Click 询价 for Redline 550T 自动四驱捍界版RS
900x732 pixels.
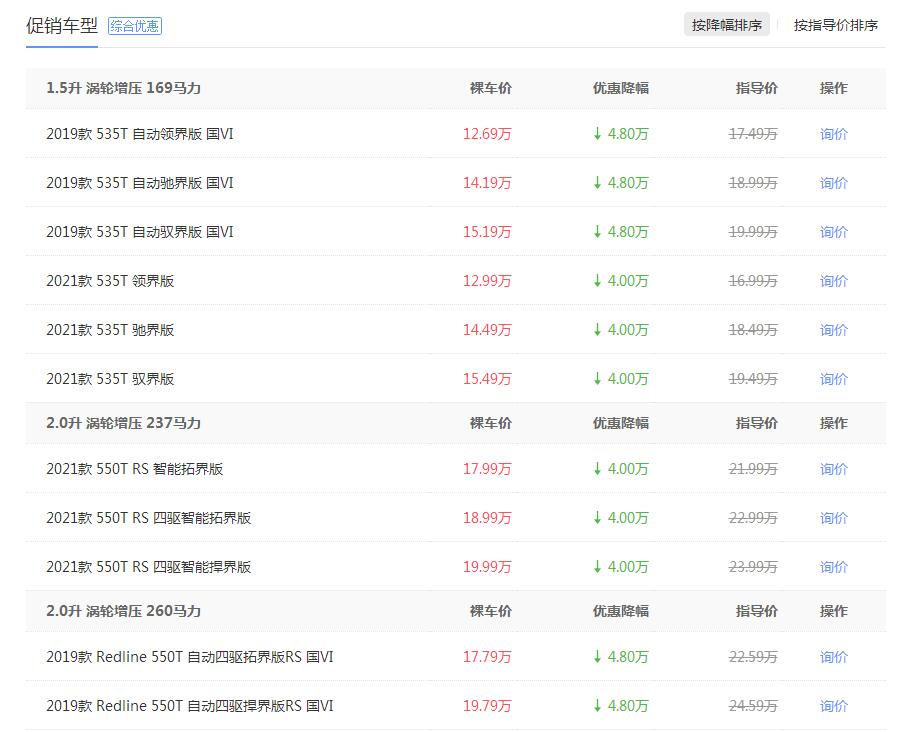pos(833,706)
